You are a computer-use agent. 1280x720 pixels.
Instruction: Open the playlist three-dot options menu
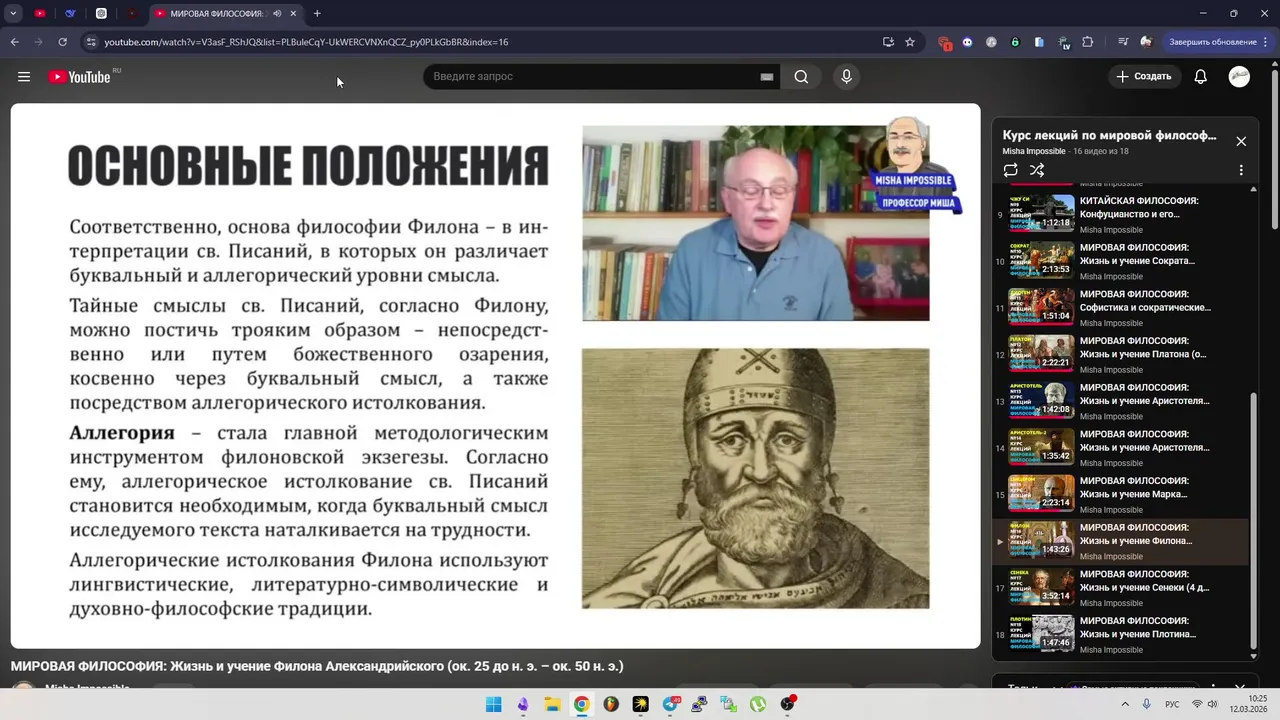click(x=1241, y=171)
